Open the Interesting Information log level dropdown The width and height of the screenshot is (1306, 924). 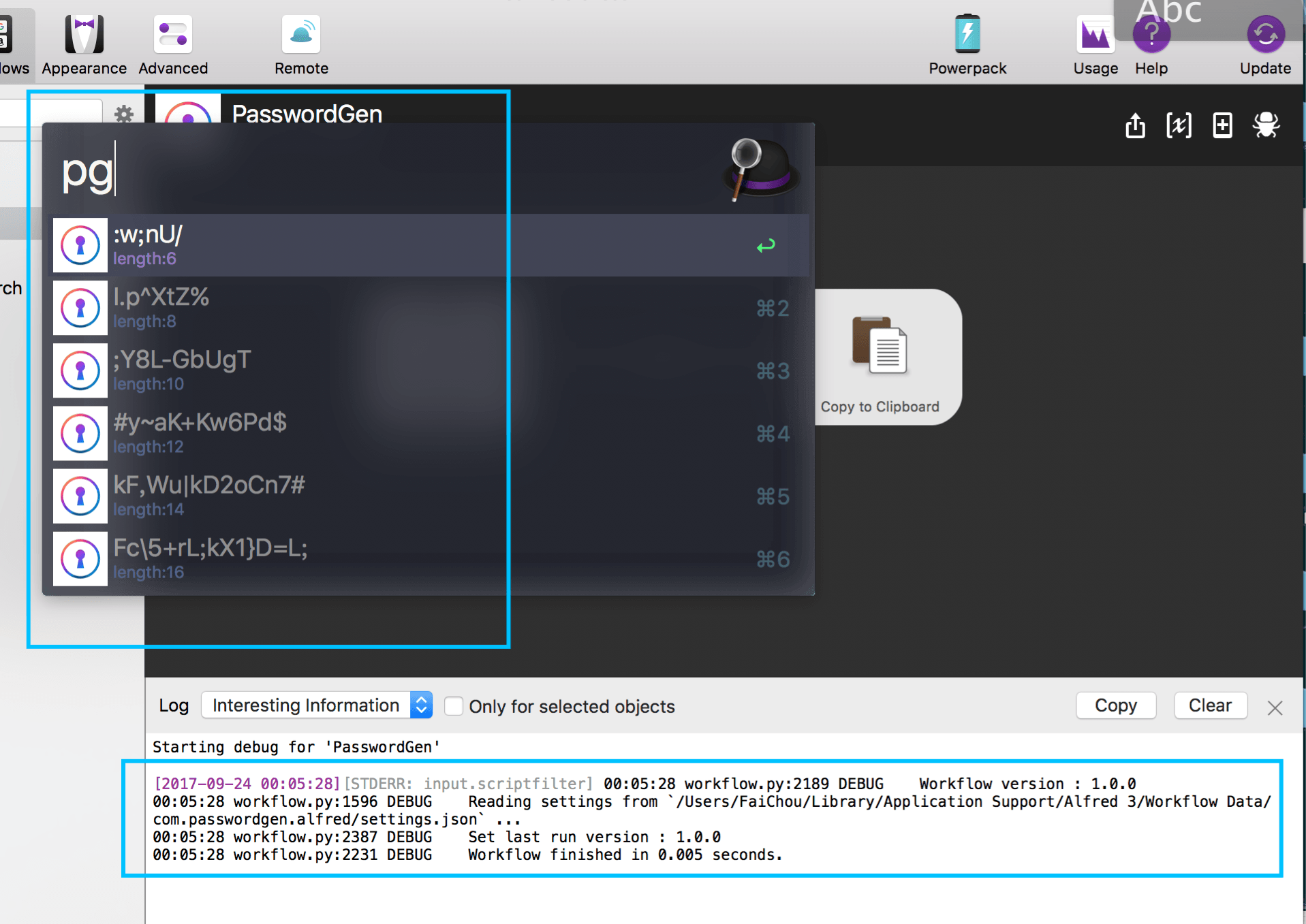click(x=317, y=705)
